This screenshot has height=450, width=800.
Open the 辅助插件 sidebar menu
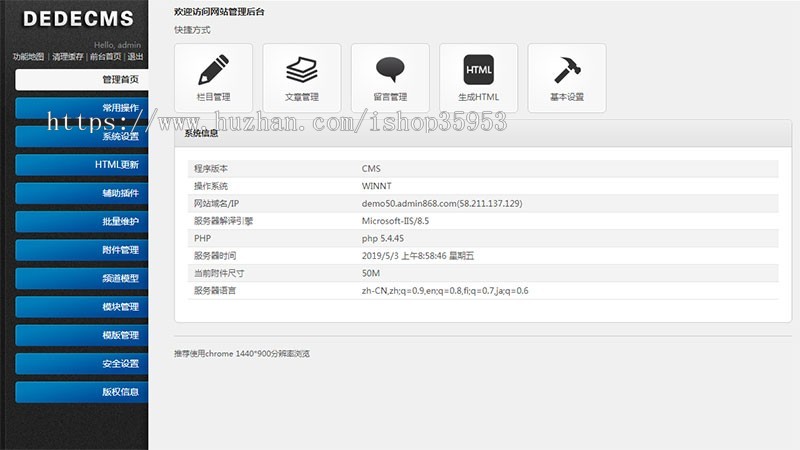point(82,193)
